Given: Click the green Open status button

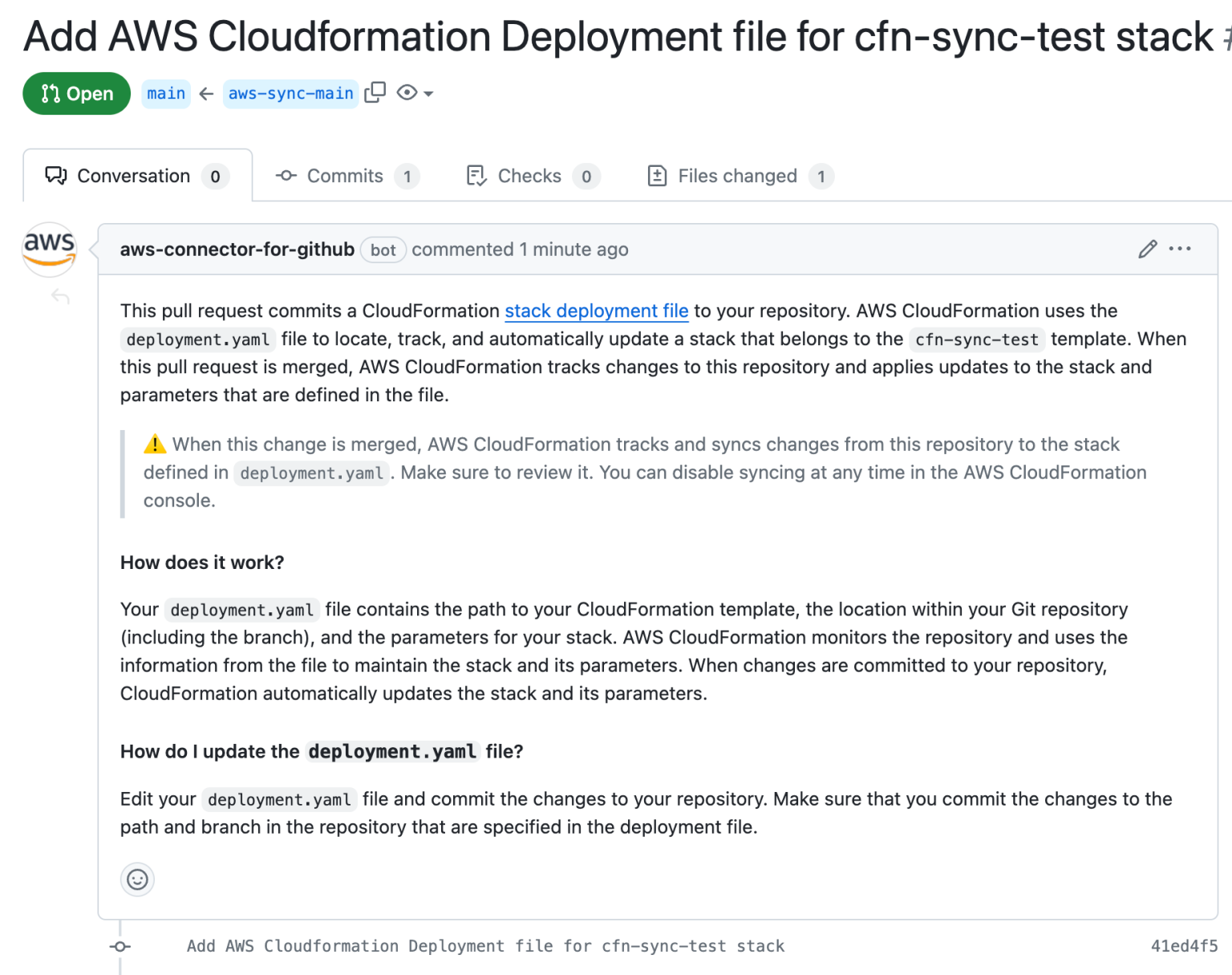Looking at the screenshot, I should click(76, 93).
